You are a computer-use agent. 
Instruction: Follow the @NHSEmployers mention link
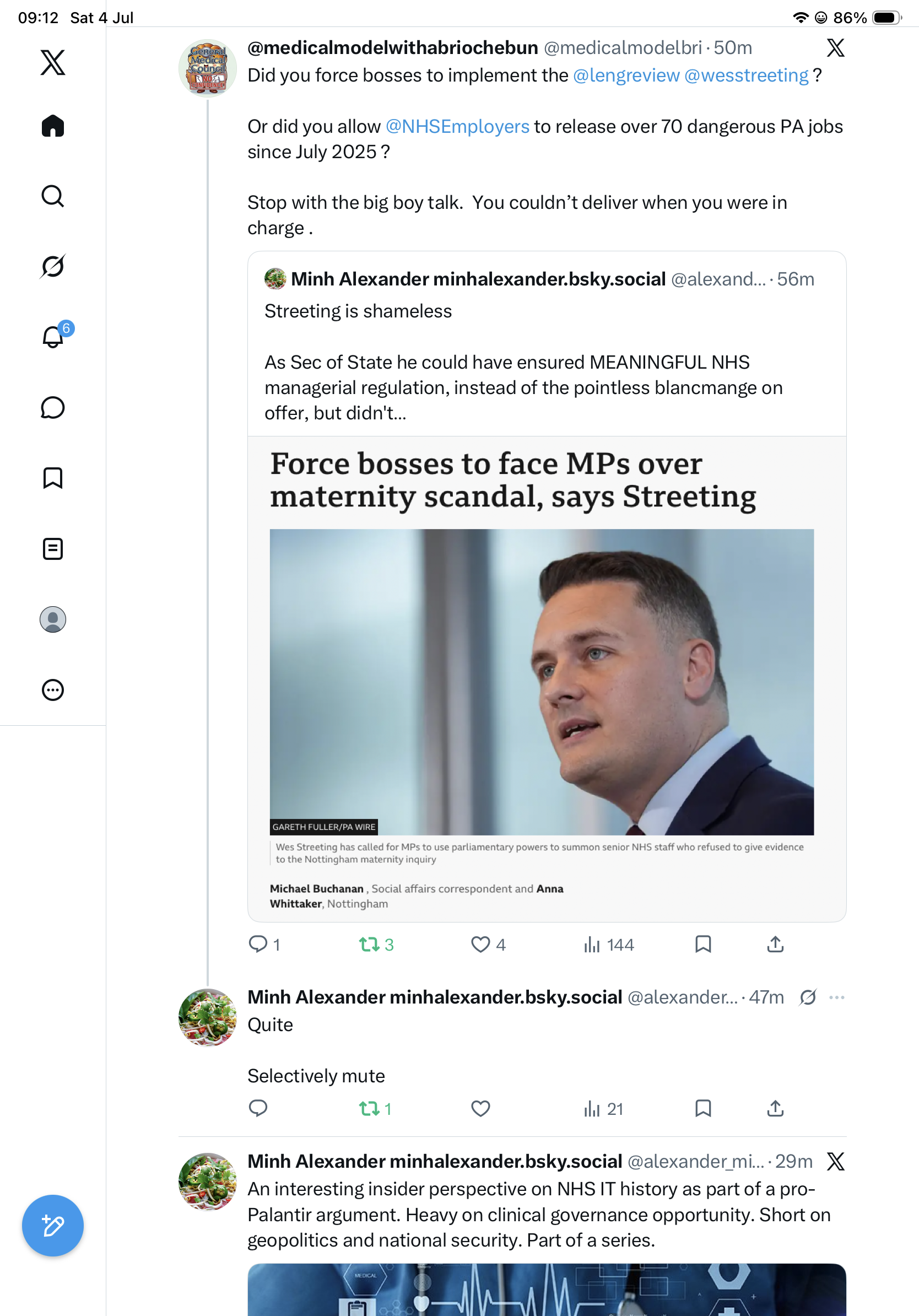[457, 126]
